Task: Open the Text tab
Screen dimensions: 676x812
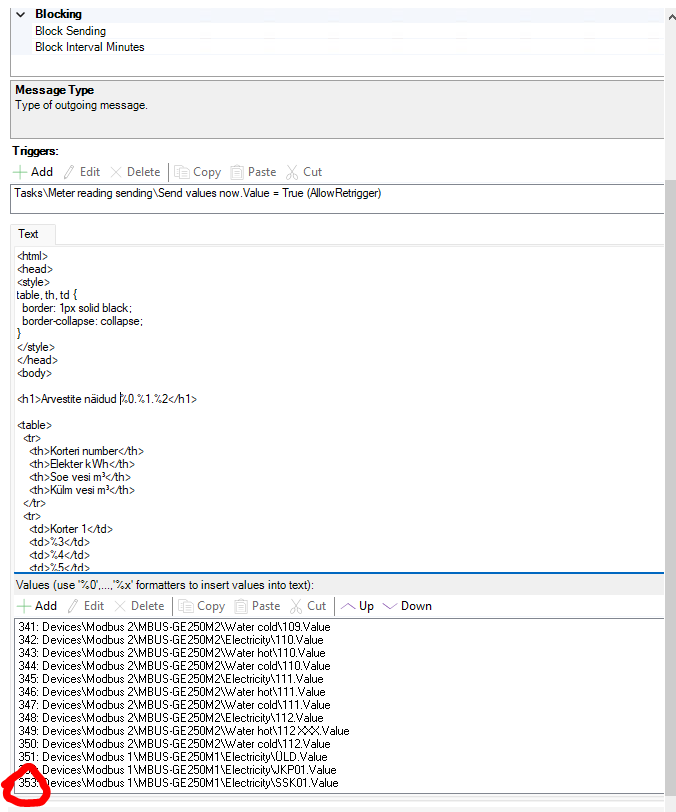Action: tap(29, 234)
